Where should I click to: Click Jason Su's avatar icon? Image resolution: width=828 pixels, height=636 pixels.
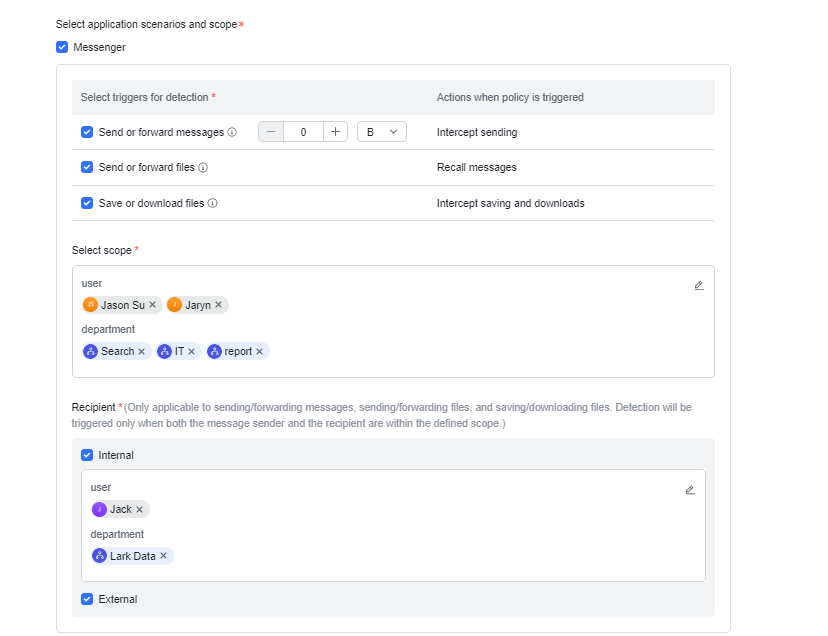(90, 305)
